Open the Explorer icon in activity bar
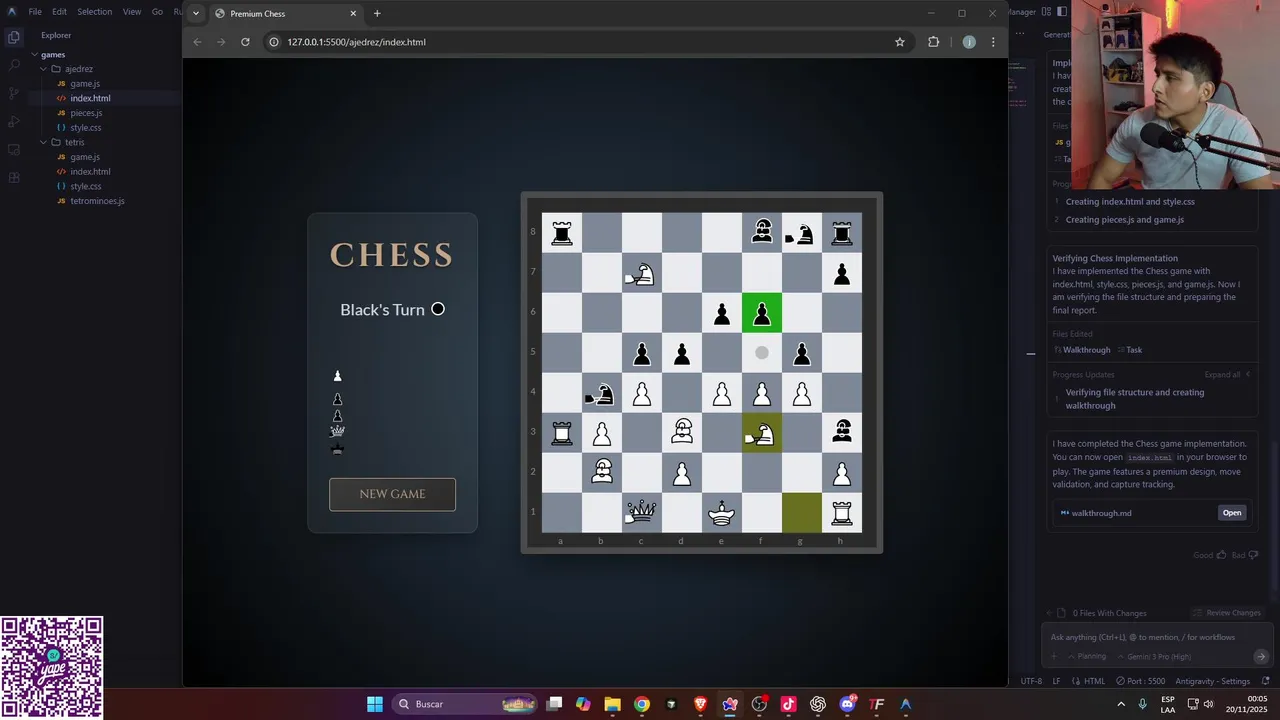Screen dimensions: 1280x720 click(x=14, y=37)
